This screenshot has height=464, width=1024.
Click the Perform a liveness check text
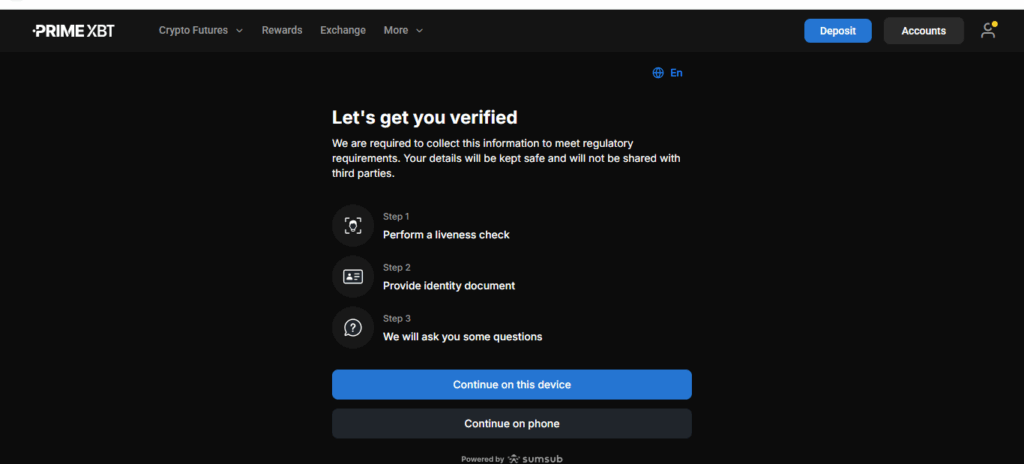click(x=446, y=235)
